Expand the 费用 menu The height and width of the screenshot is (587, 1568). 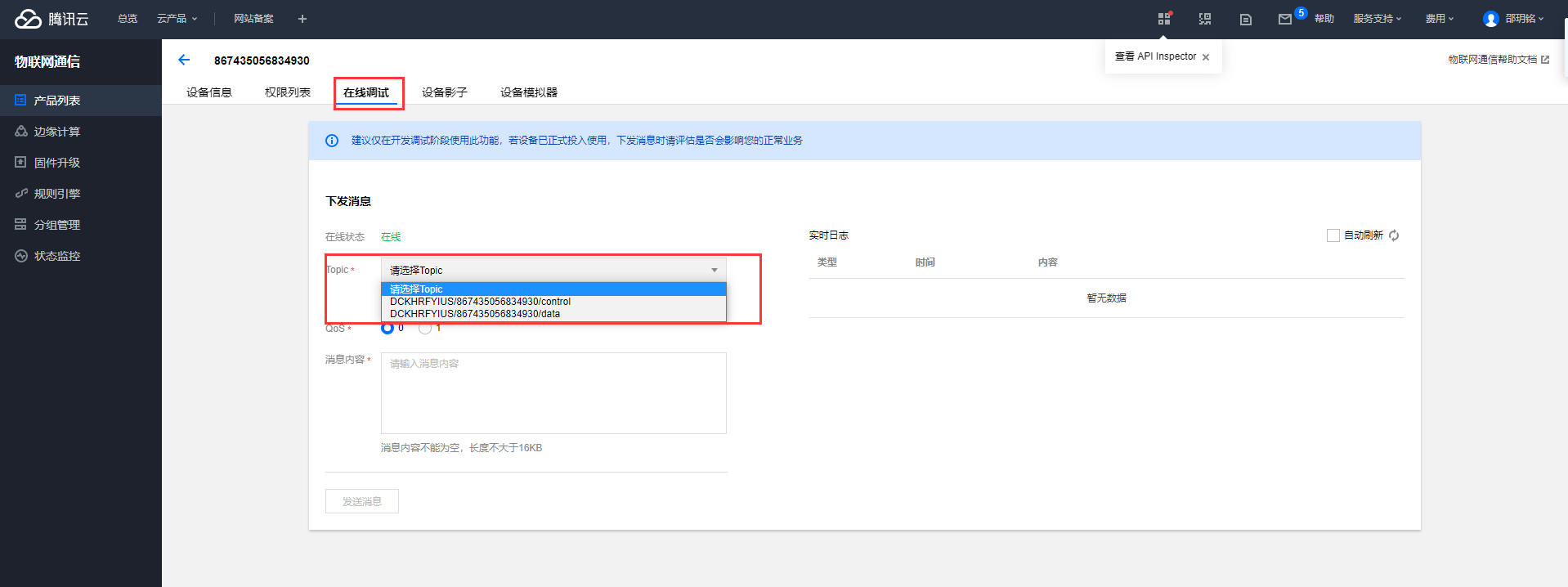click(x=1440, y=19)
